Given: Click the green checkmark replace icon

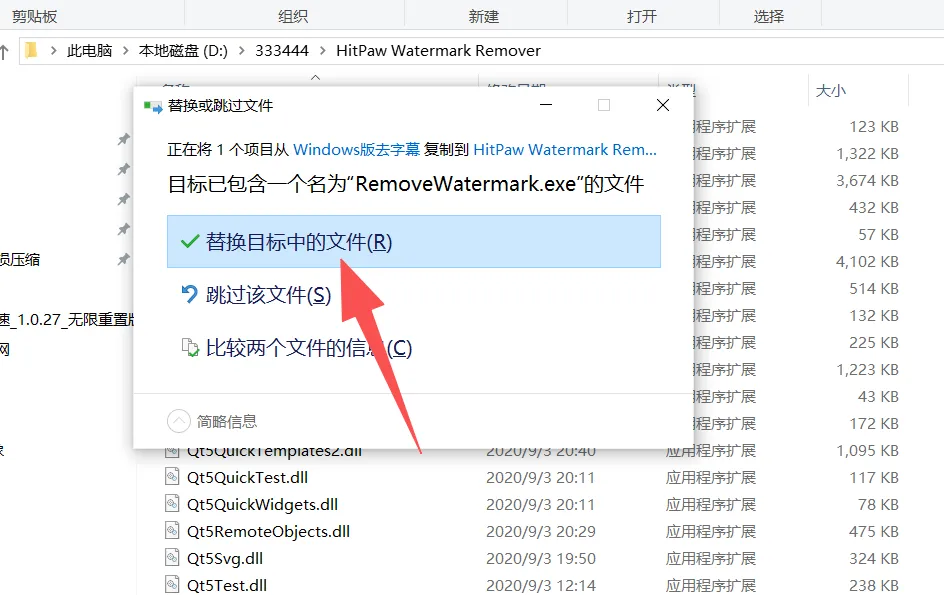Looking at the screenshot, I should click(x=190, y=241).
